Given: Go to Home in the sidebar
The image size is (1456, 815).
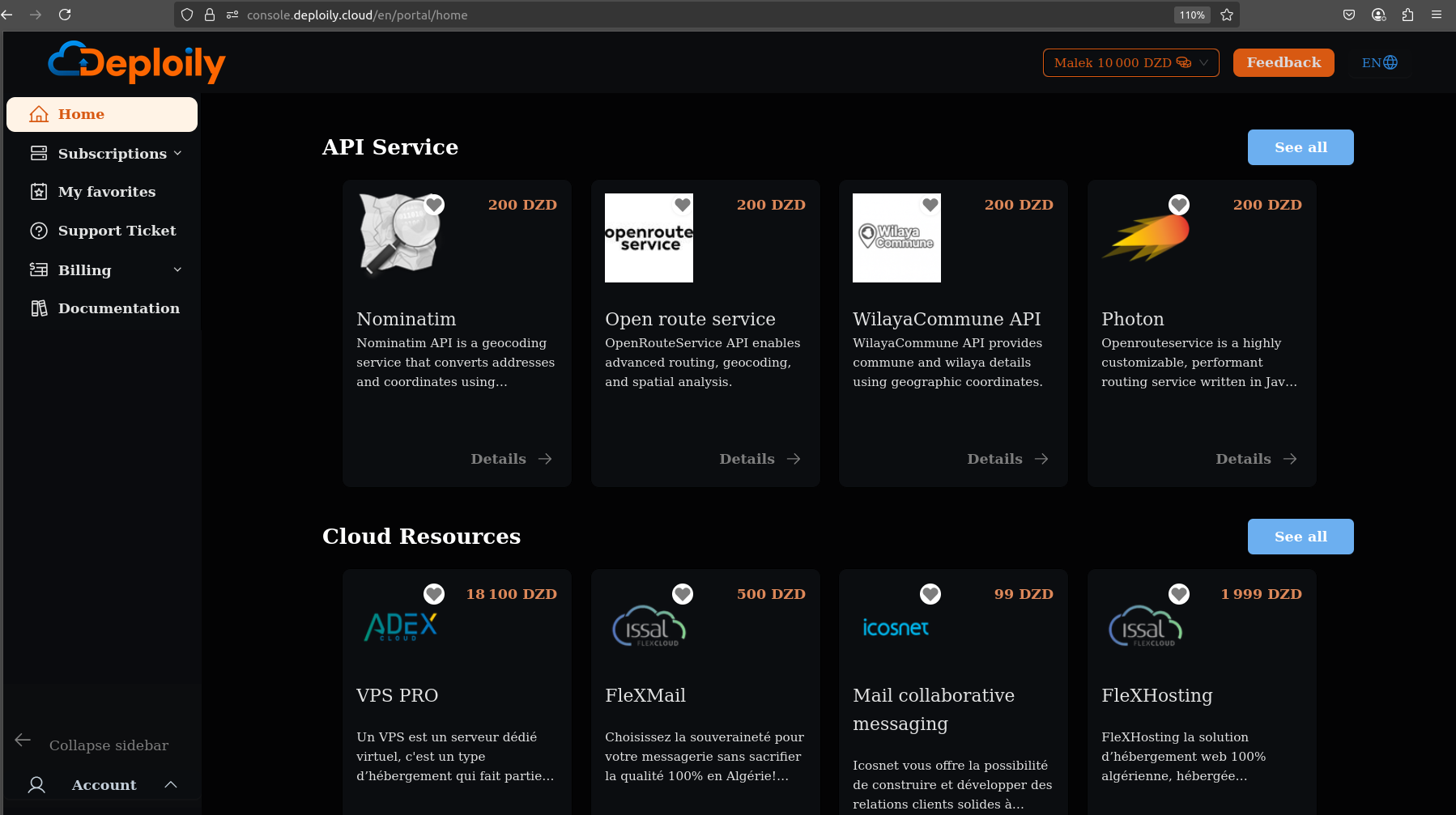Looking at the screenshot, I should pos(102,114).
